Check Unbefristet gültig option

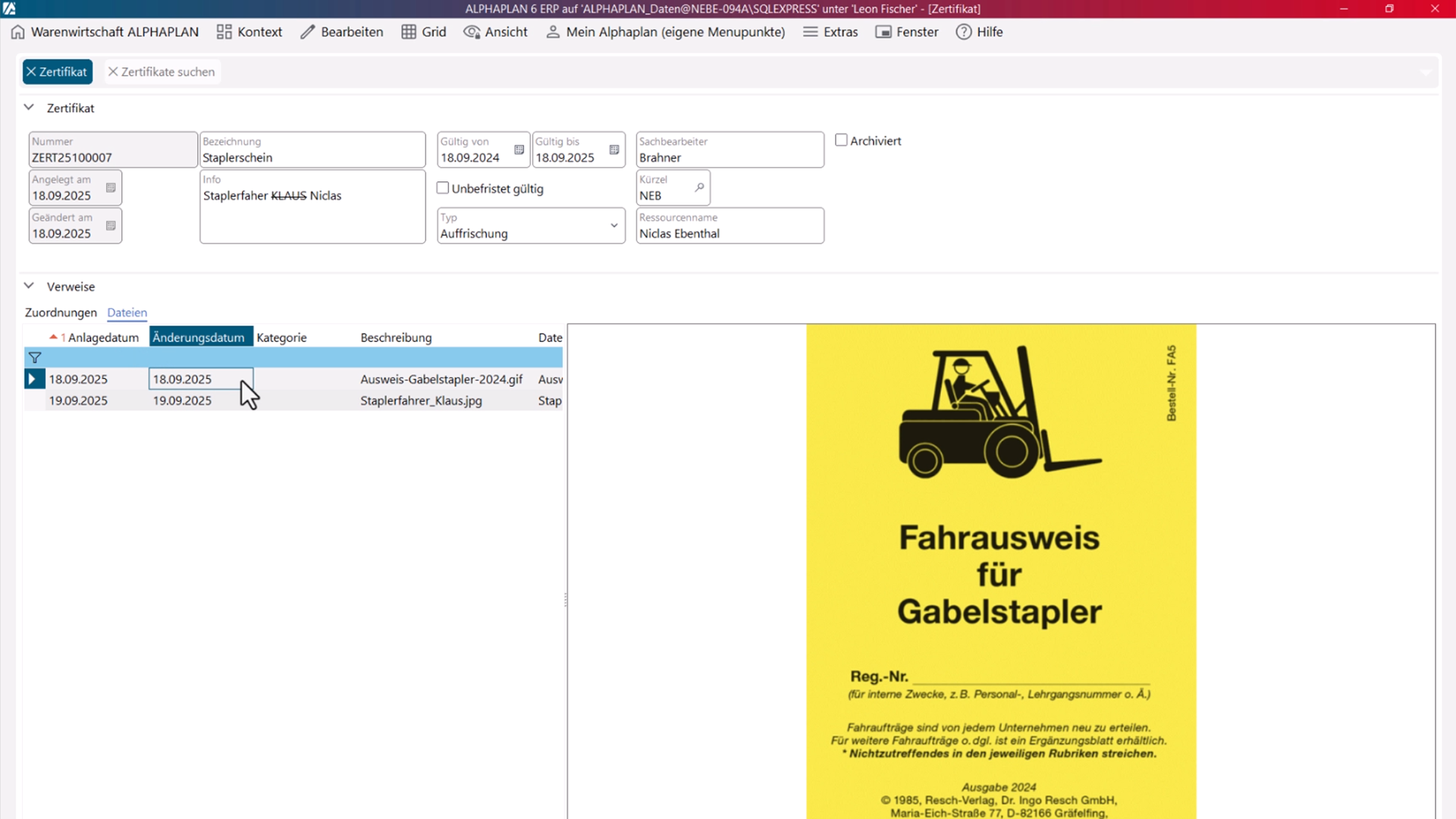coord(443,188)
